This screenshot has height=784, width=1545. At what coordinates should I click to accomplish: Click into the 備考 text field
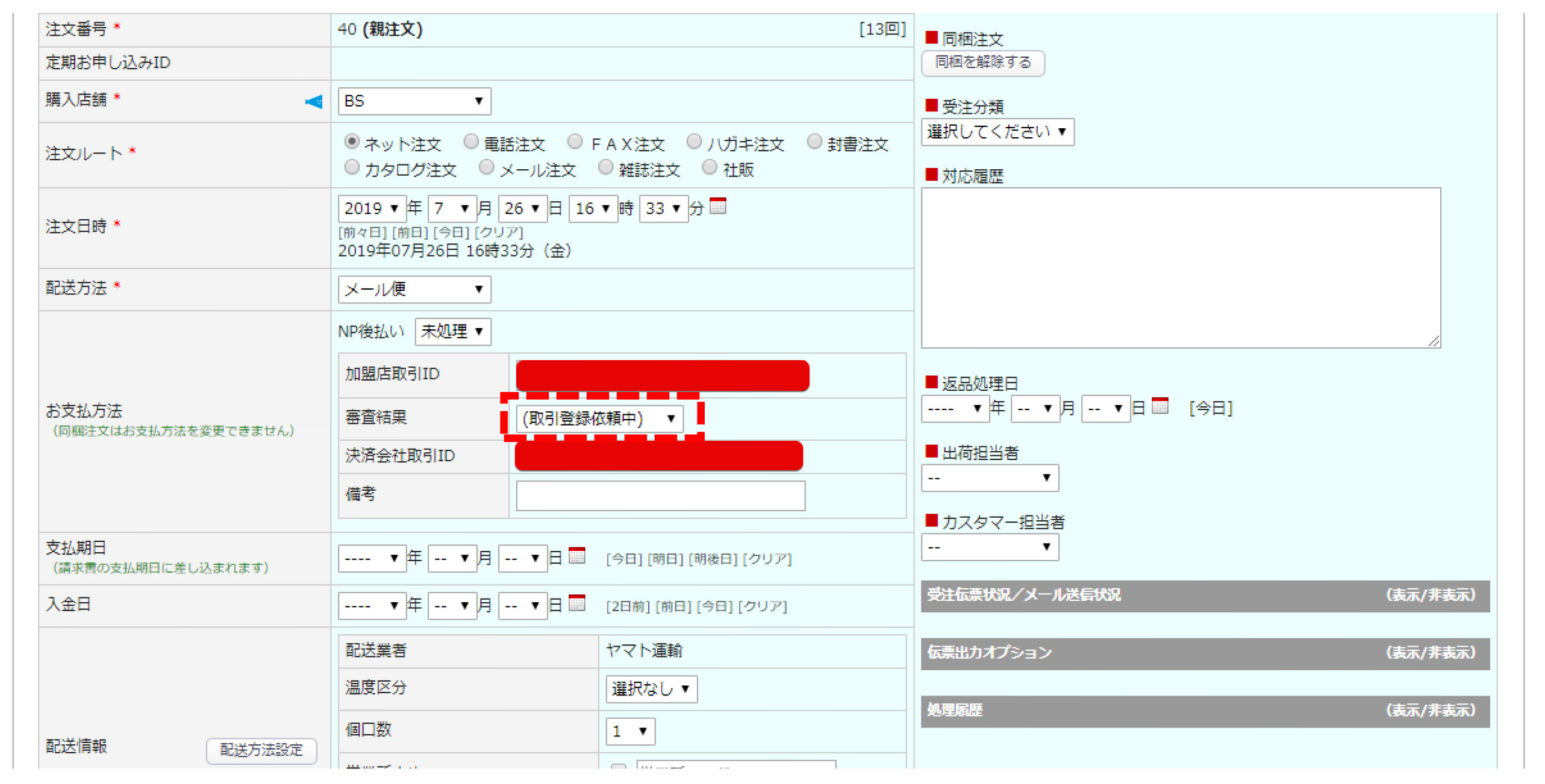(x=660, y=496)
